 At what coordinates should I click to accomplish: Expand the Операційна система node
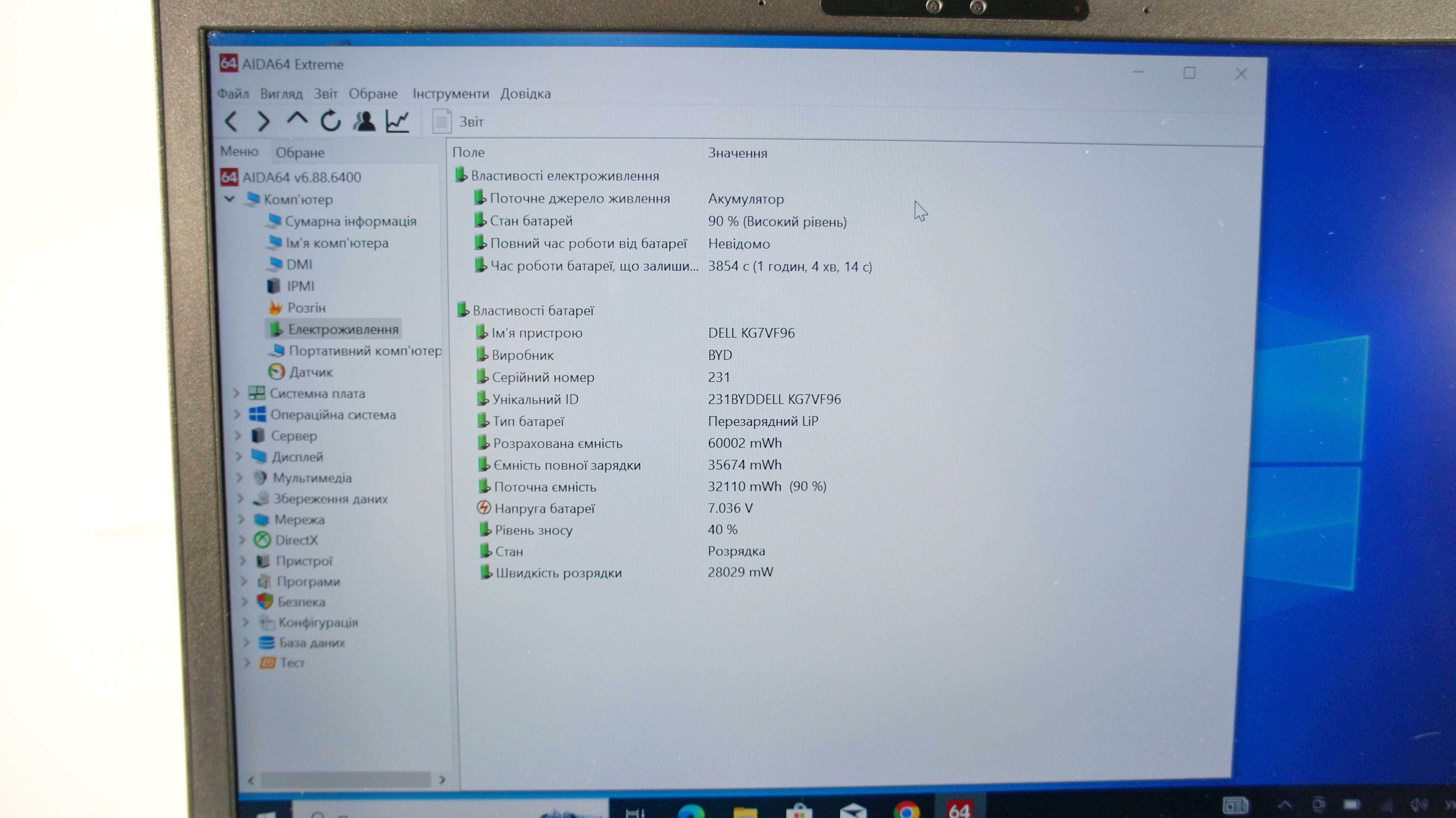tap(238, 414)
